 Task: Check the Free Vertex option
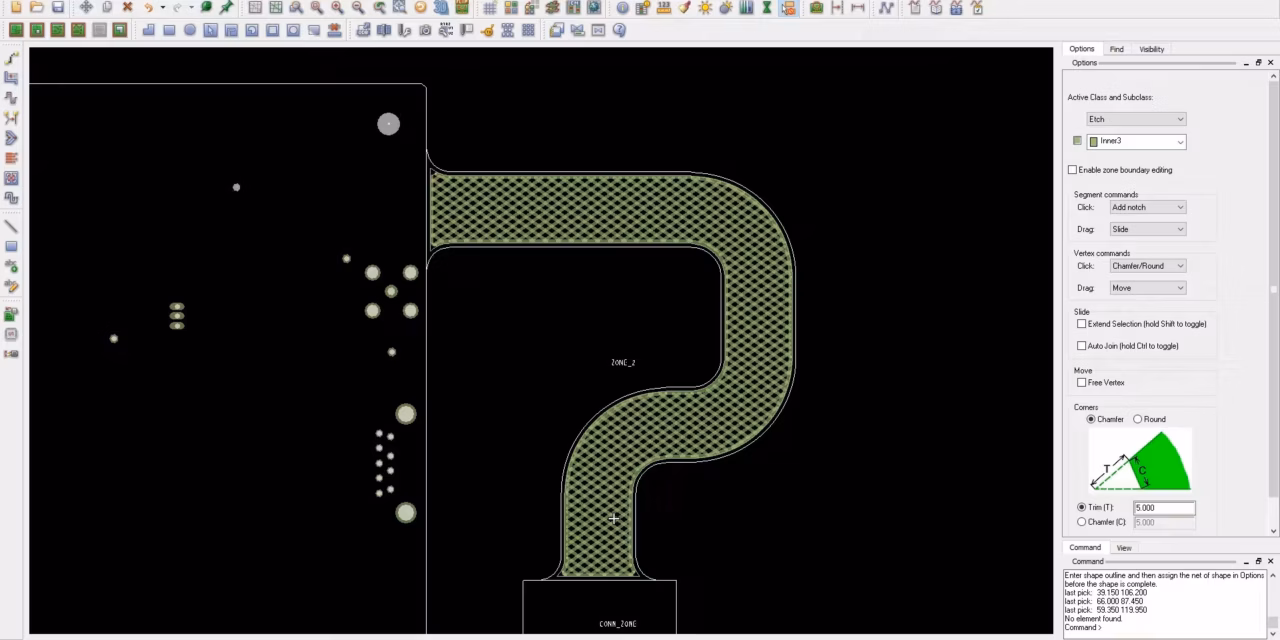tap(1081, 383)
